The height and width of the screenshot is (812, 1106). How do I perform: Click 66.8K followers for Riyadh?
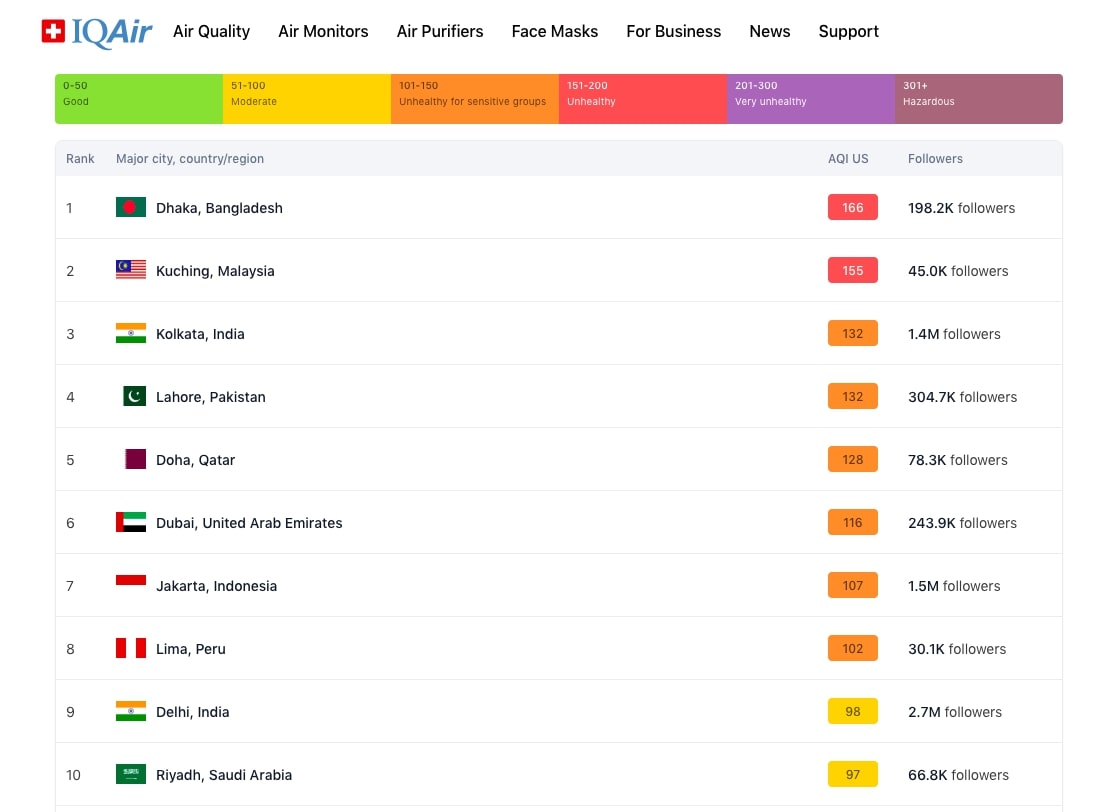(x=959, y=775)
